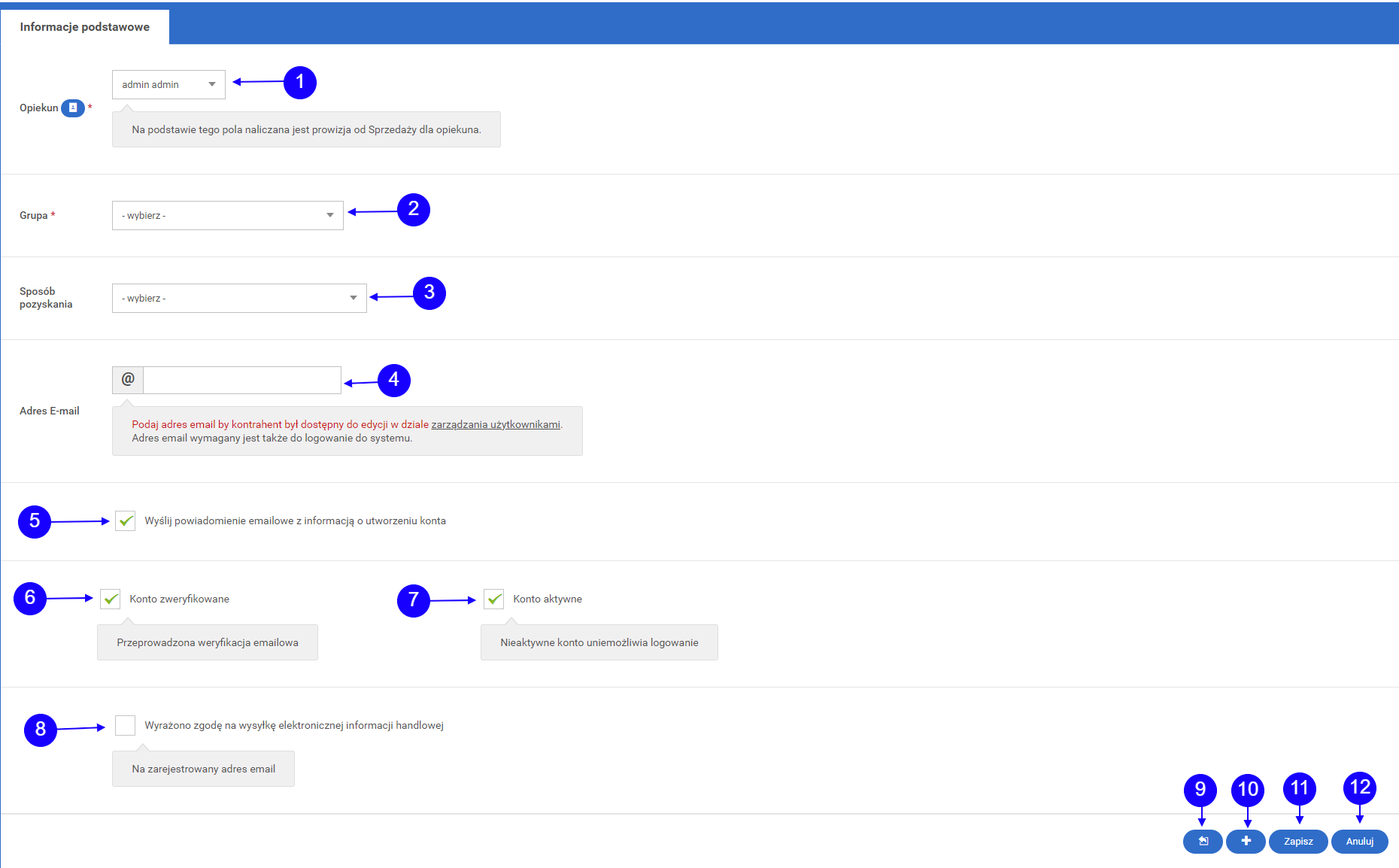Uncheck the Konto aktywne checkbox
Viewport: 1399px width, 868px height.
point(494,599)
